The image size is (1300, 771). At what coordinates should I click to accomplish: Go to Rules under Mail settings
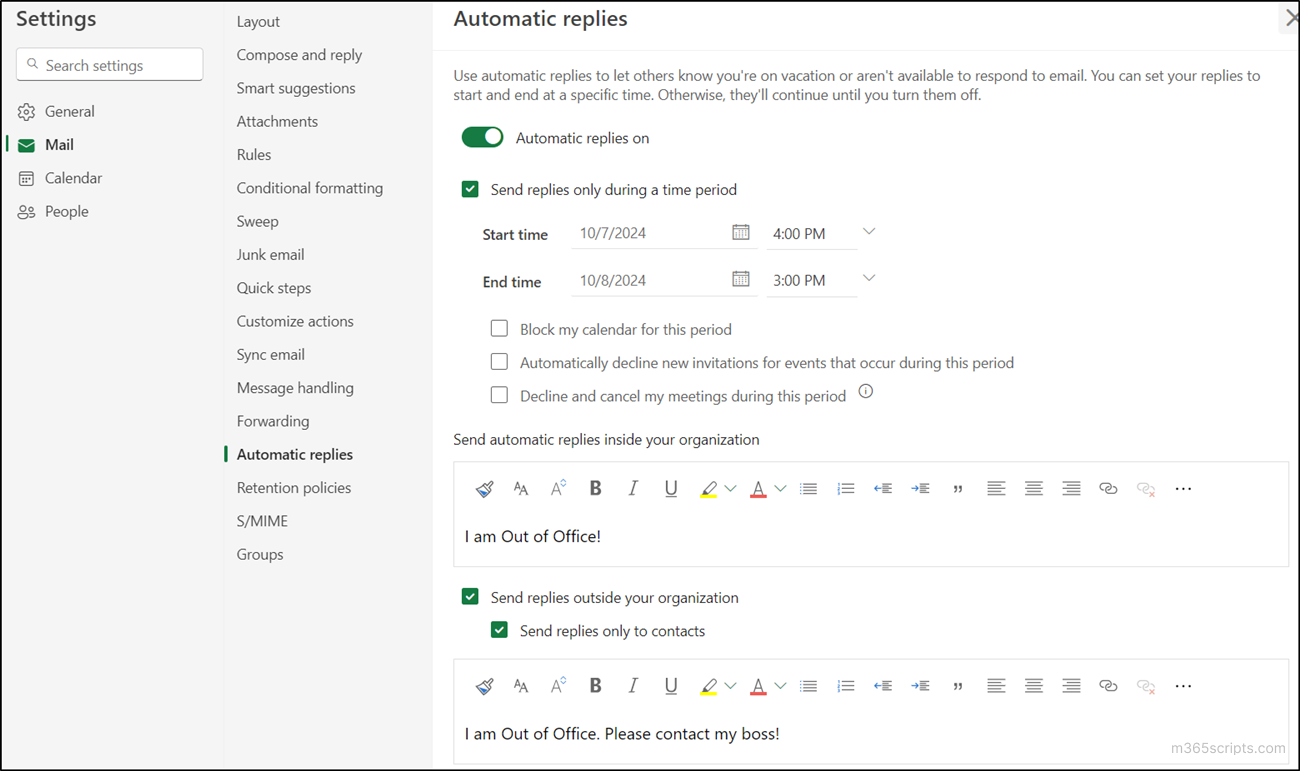point(254,154)
